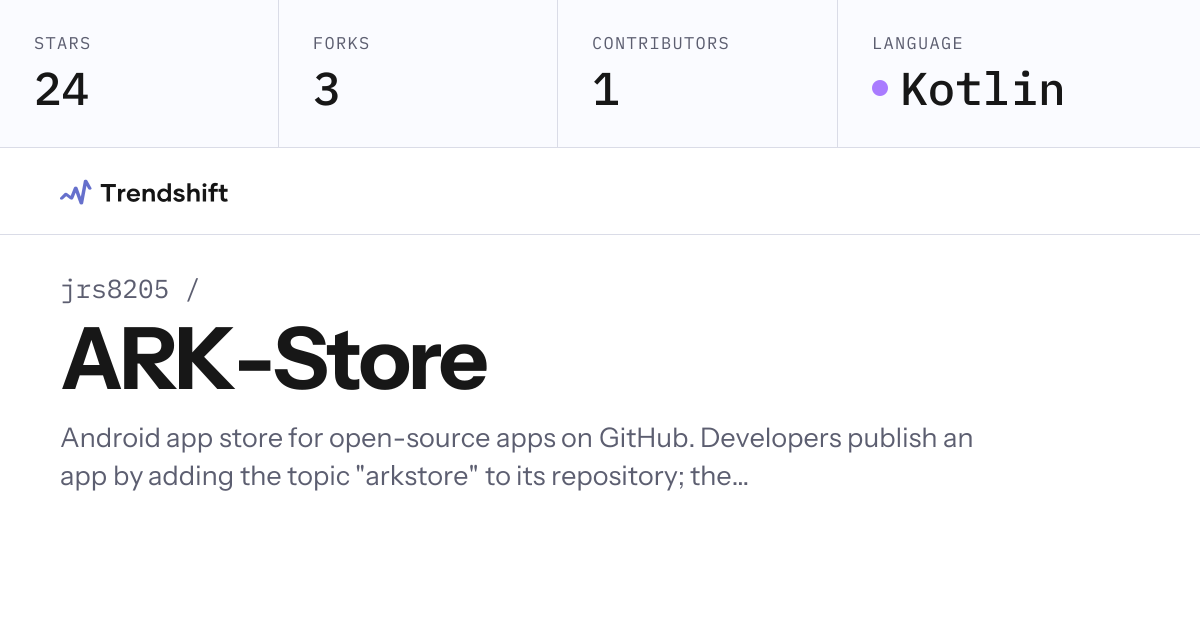Image resolution: width=1200 pixels, height=630 pixels.
Task: Select the star count 24
Action: tap(61, 90)
